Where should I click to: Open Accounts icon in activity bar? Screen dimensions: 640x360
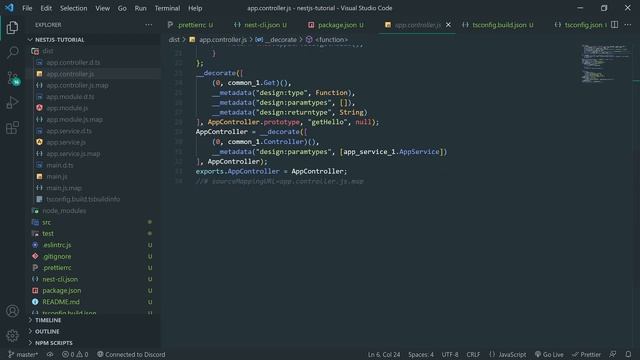coord(12,311)
